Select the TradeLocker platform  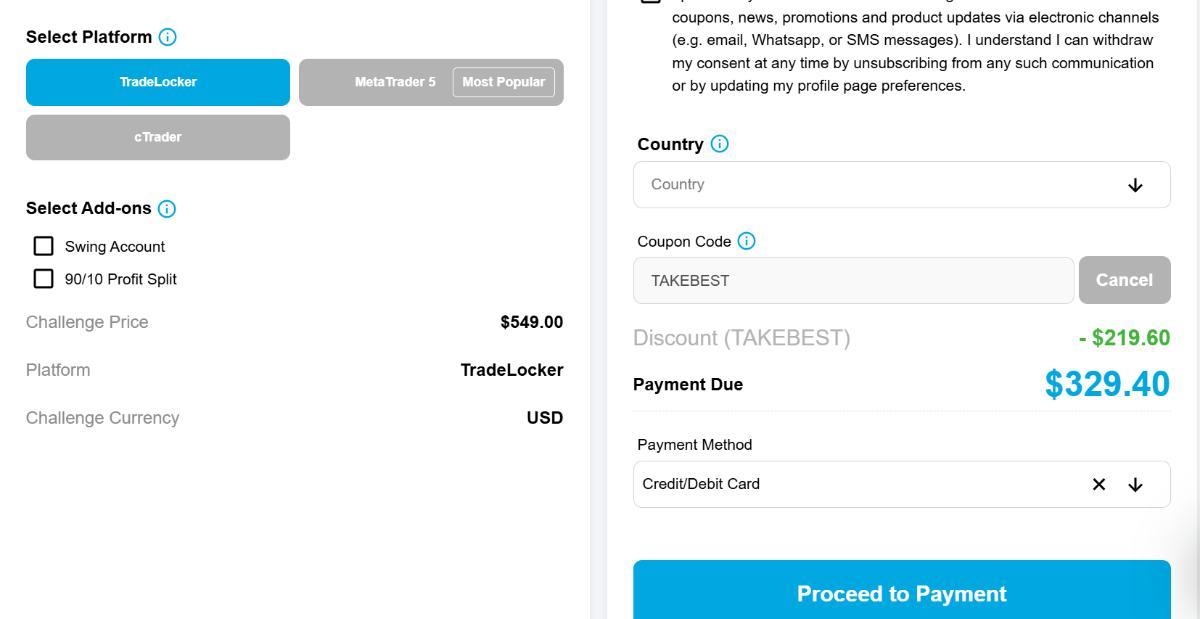click(158, 82)
